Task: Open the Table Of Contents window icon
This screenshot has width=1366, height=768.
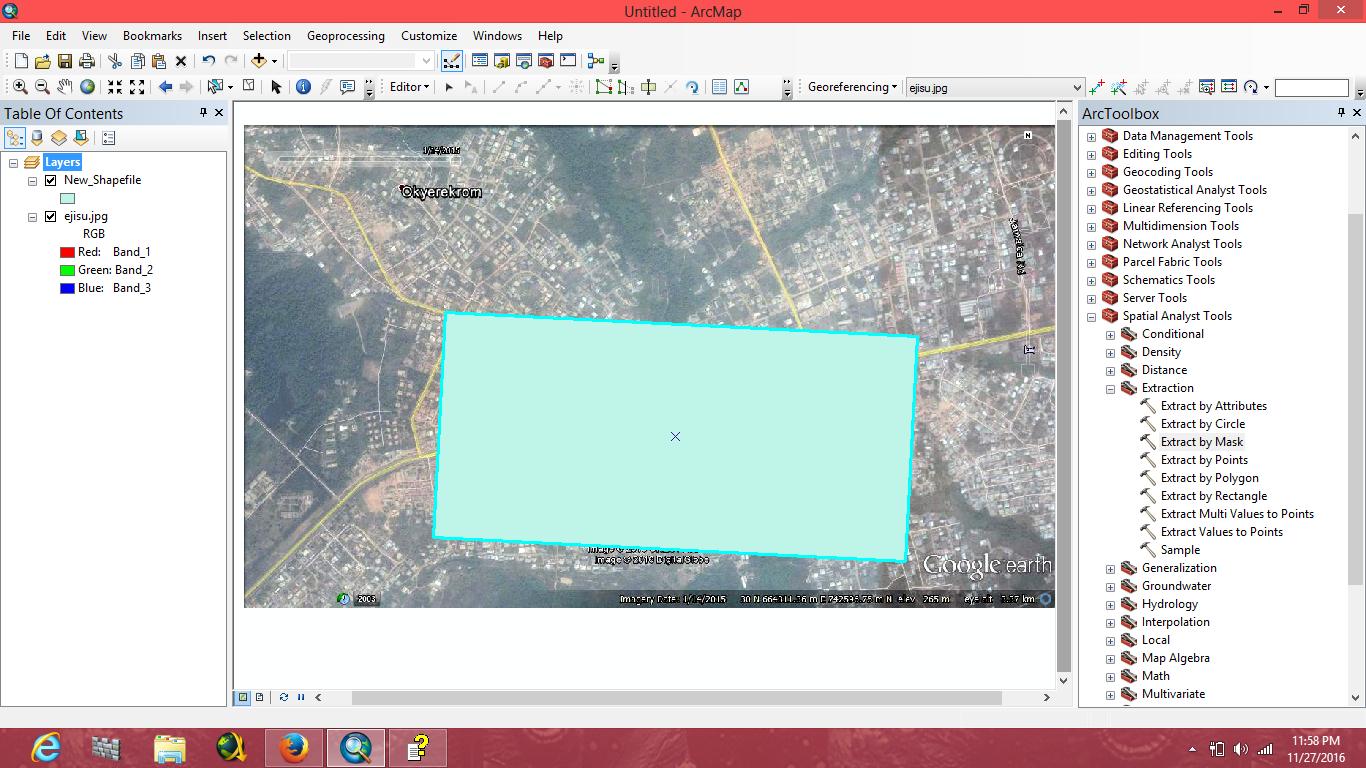Action: coord(480,61)
